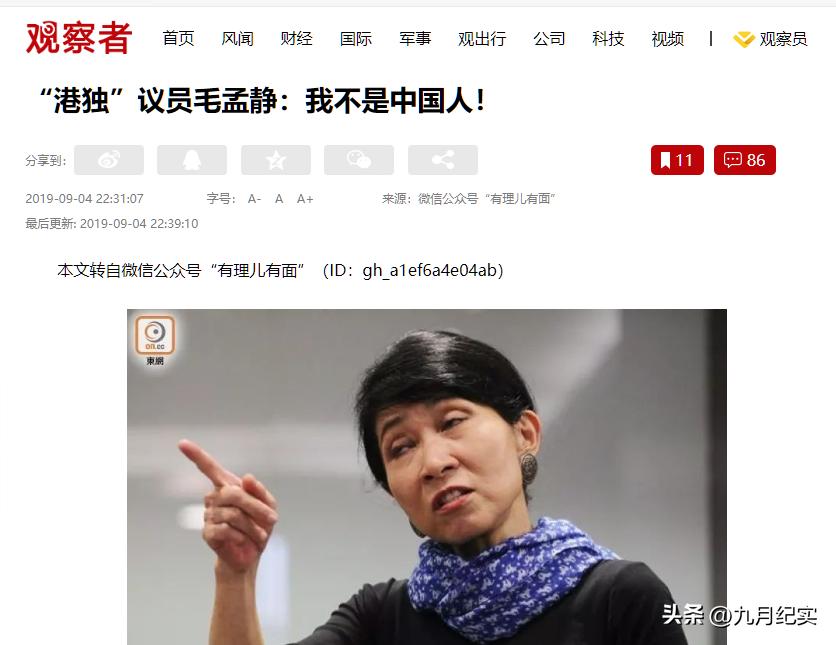The image size is (836, 645).
Task: Open generic share options icon
Action: click(443, 160)
